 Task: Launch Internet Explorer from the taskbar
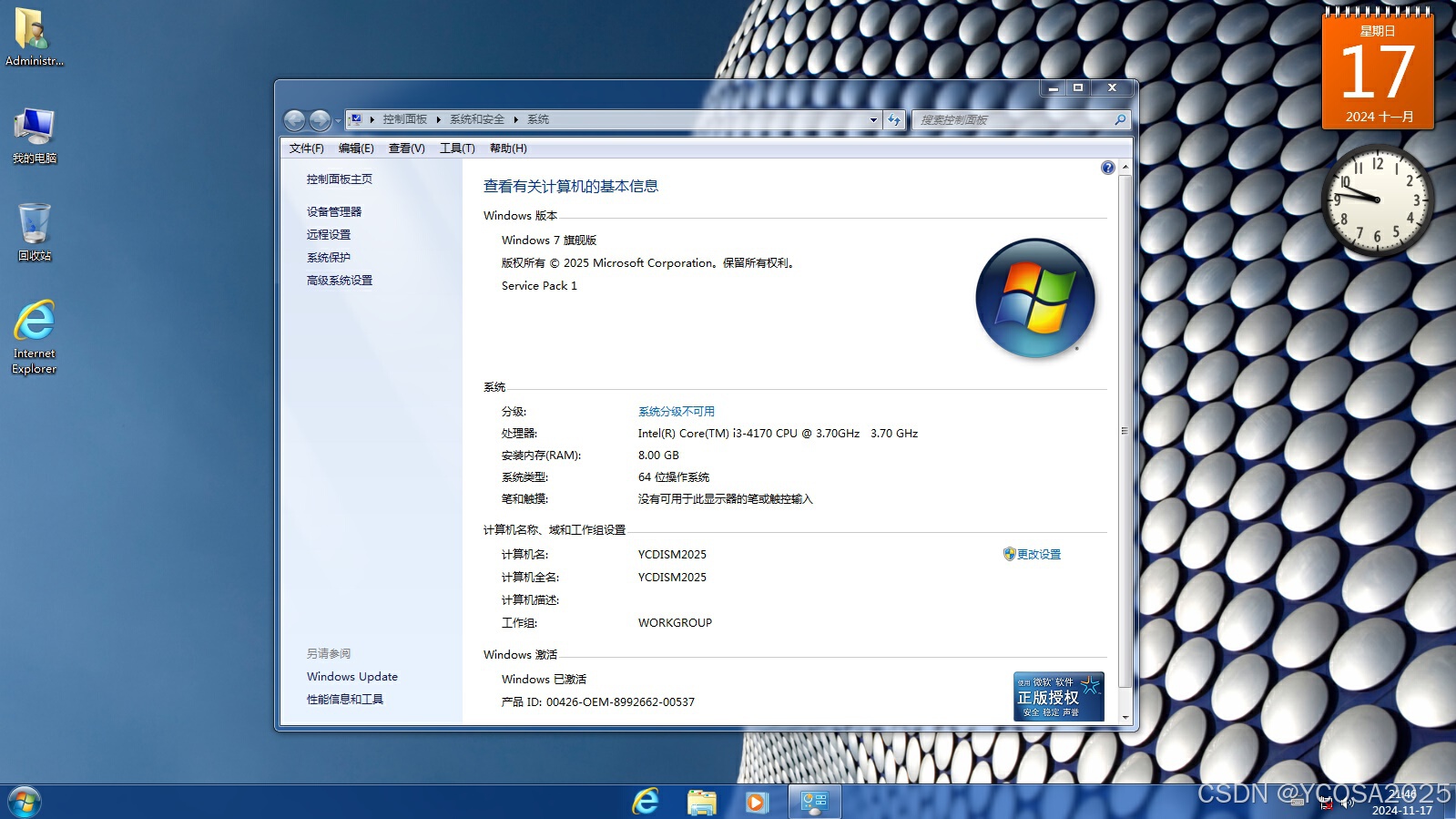point(646,802)
